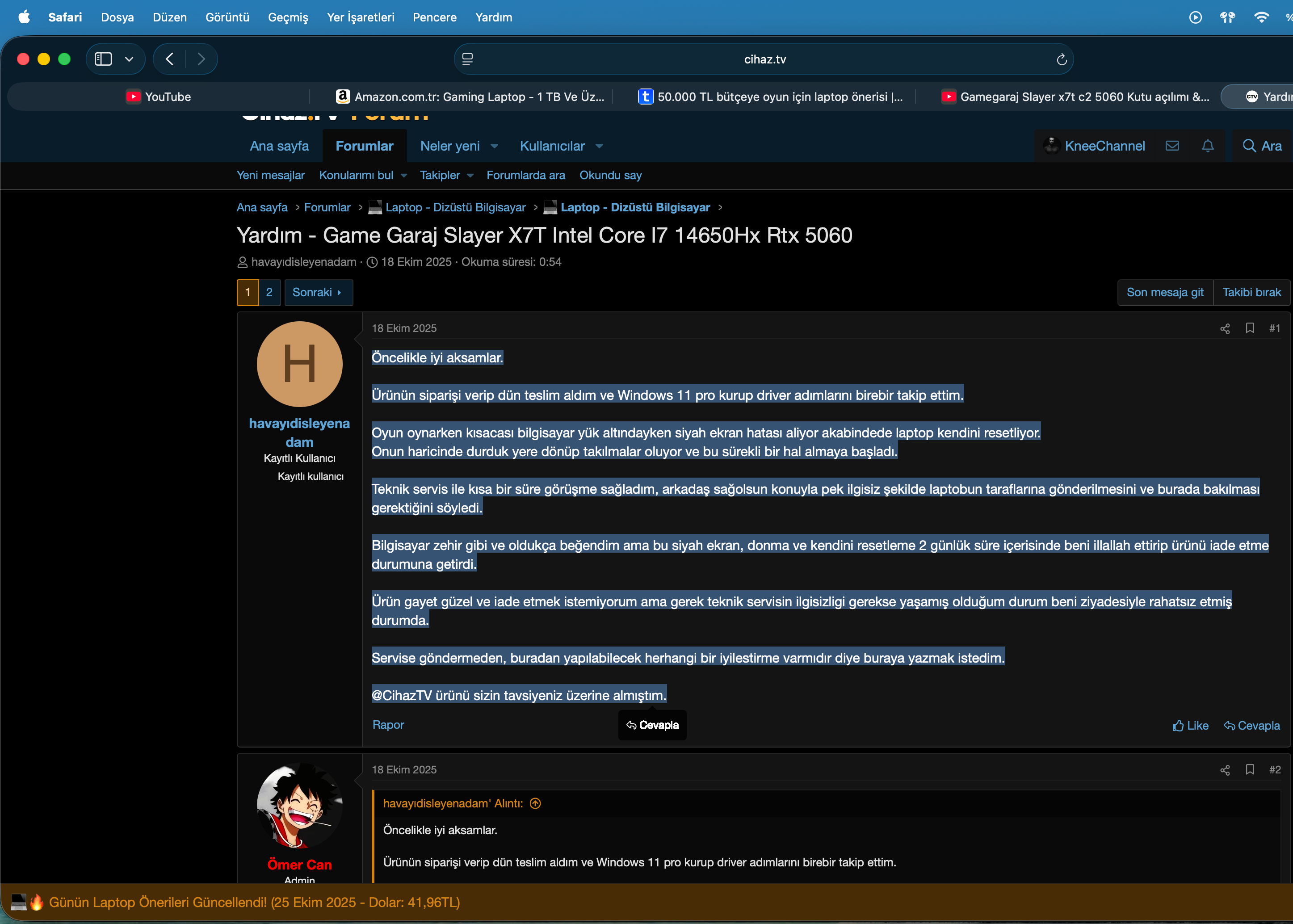Click the Forumlarda ara link
This screenshot has height=924, width=1293.
coord(525,175)
